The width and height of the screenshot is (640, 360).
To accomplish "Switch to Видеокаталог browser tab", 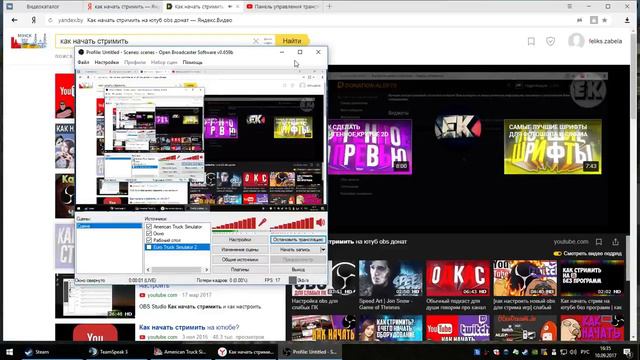I will (42, 7).
